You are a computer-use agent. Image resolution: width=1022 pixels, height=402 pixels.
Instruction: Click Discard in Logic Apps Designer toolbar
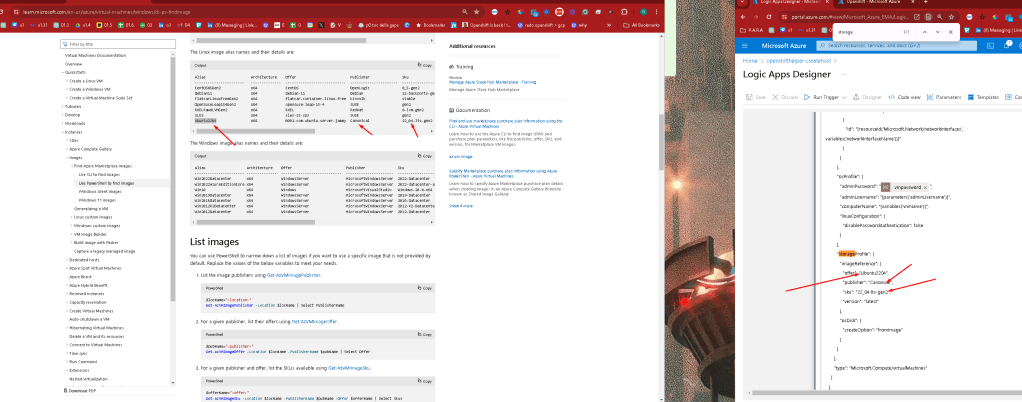point(785,97)
